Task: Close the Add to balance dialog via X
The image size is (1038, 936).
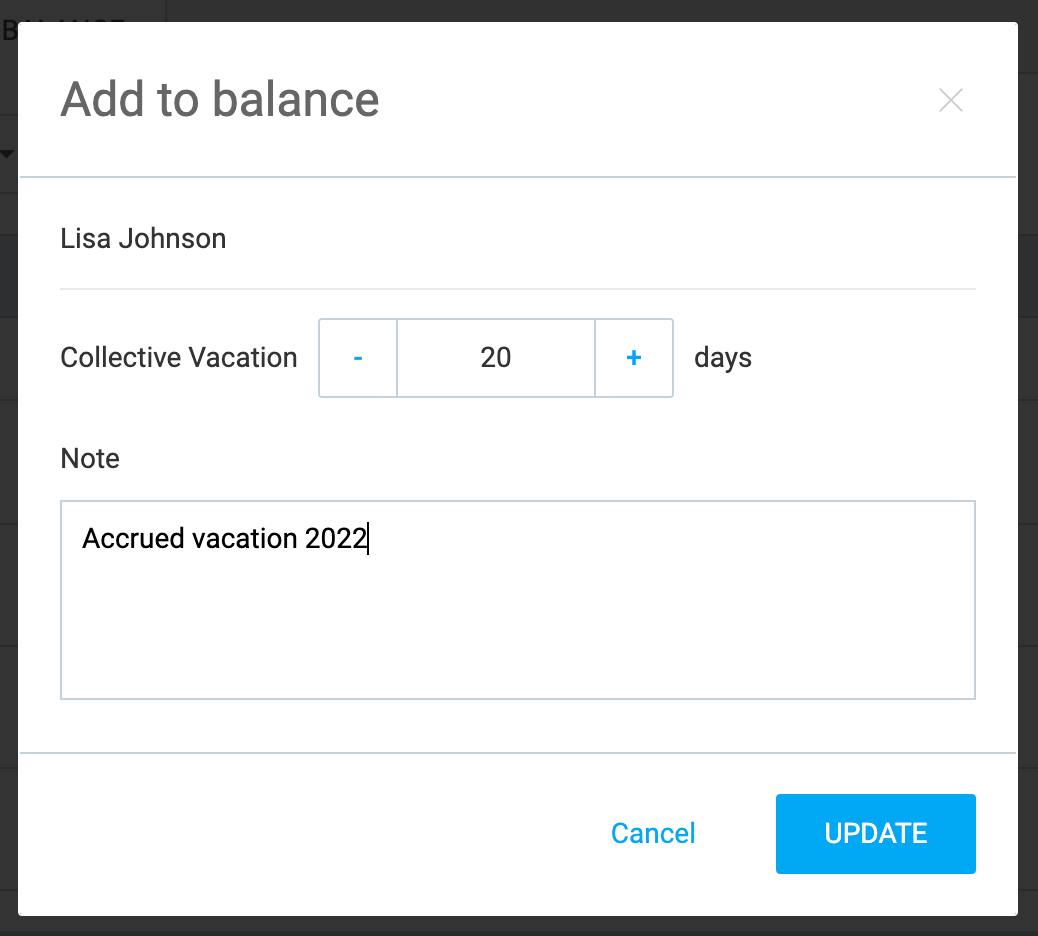Action: pos(950,100)
